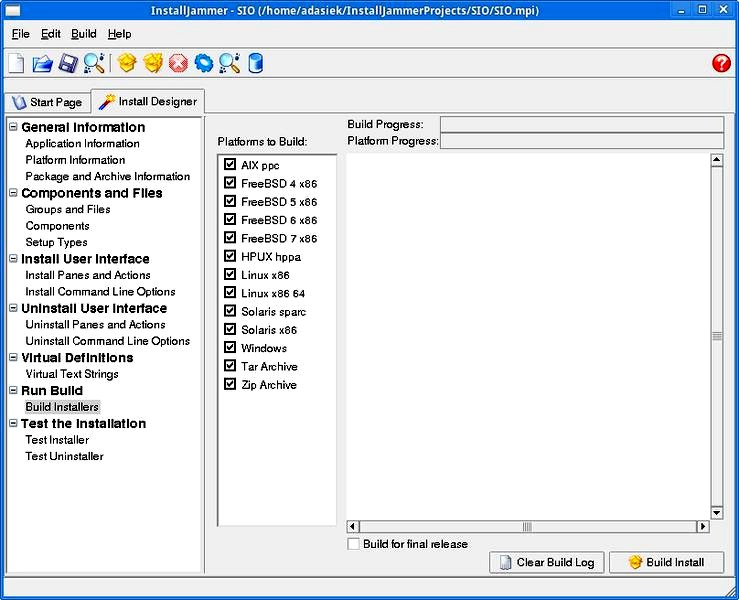Switch to the Start Page tab
The width and height of the screenshot is (739, 600).
tap(47, 102)
